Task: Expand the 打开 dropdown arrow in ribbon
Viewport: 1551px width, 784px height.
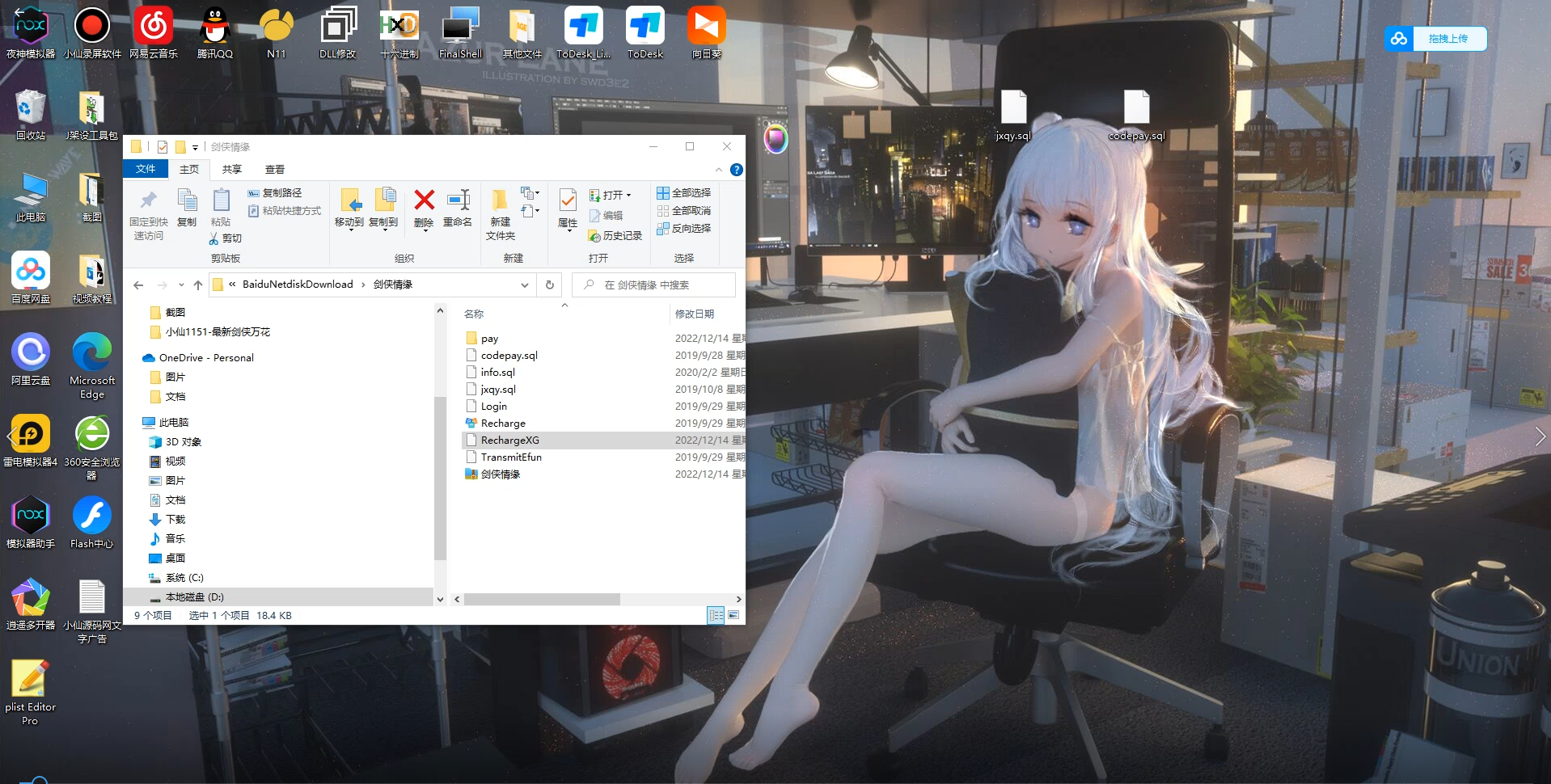Action: tap(628, 195)
